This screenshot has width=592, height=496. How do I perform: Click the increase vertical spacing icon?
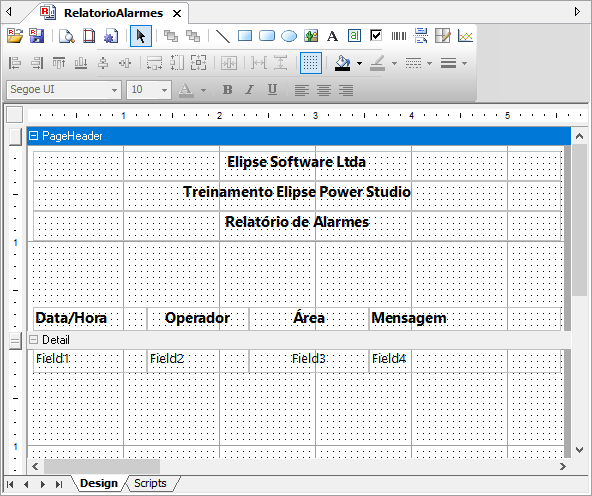(x=281, y=63)
